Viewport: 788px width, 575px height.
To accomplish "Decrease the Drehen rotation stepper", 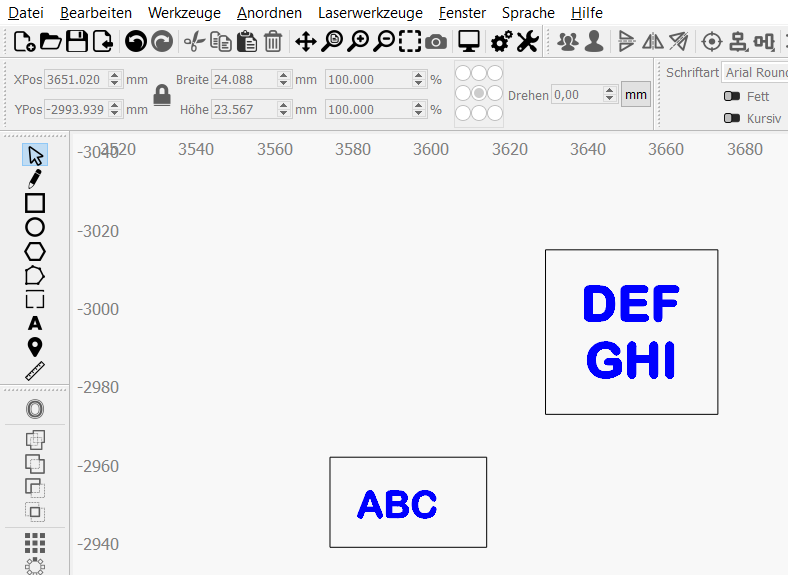I will pyautogui.click(x=610, y=99).
